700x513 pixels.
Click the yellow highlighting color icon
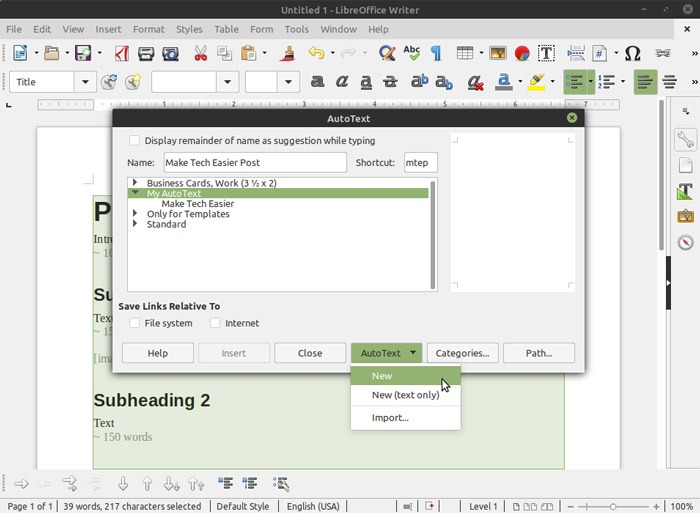536,82
